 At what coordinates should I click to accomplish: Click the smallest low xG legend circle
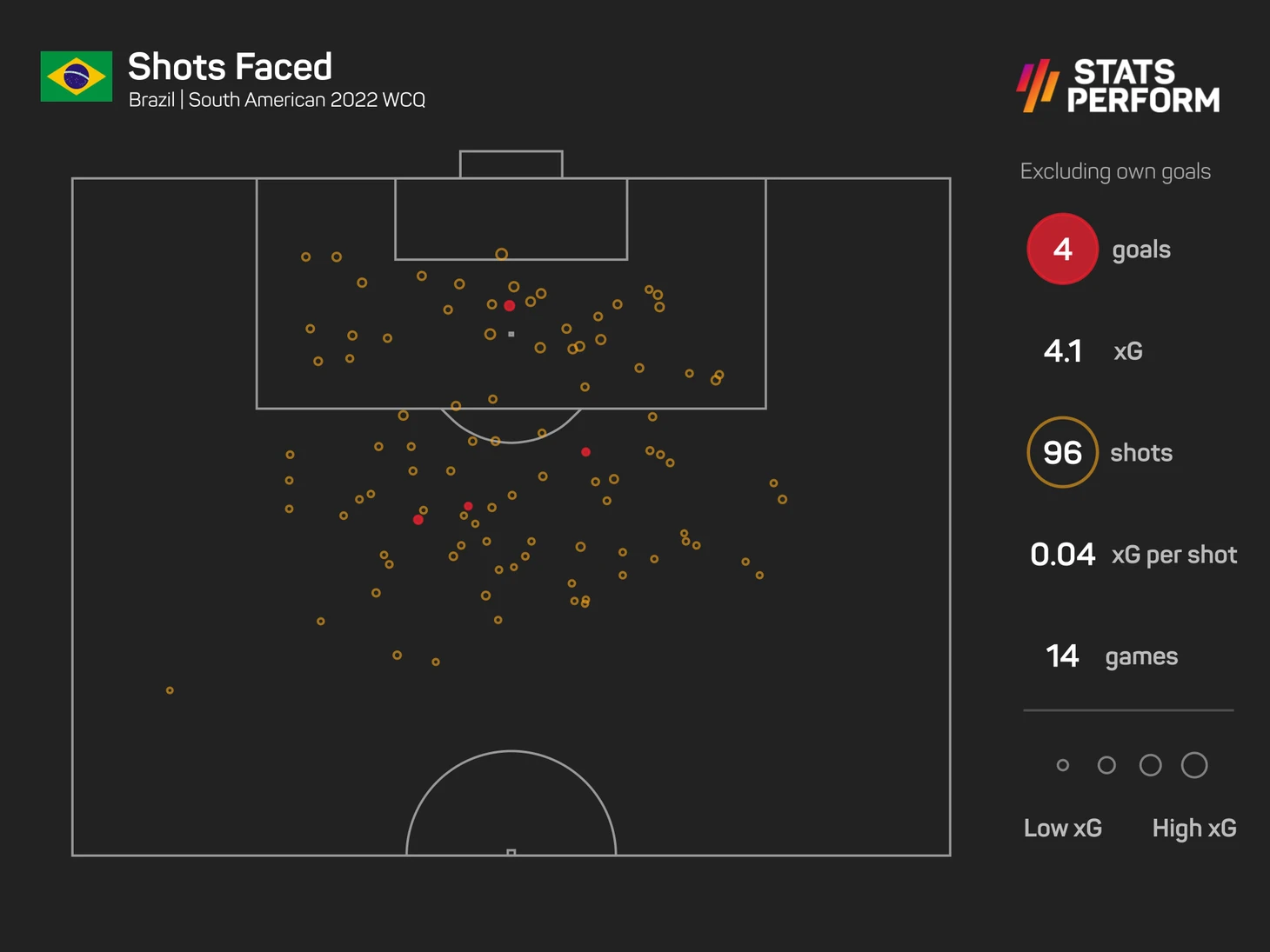pos(1062,765)
